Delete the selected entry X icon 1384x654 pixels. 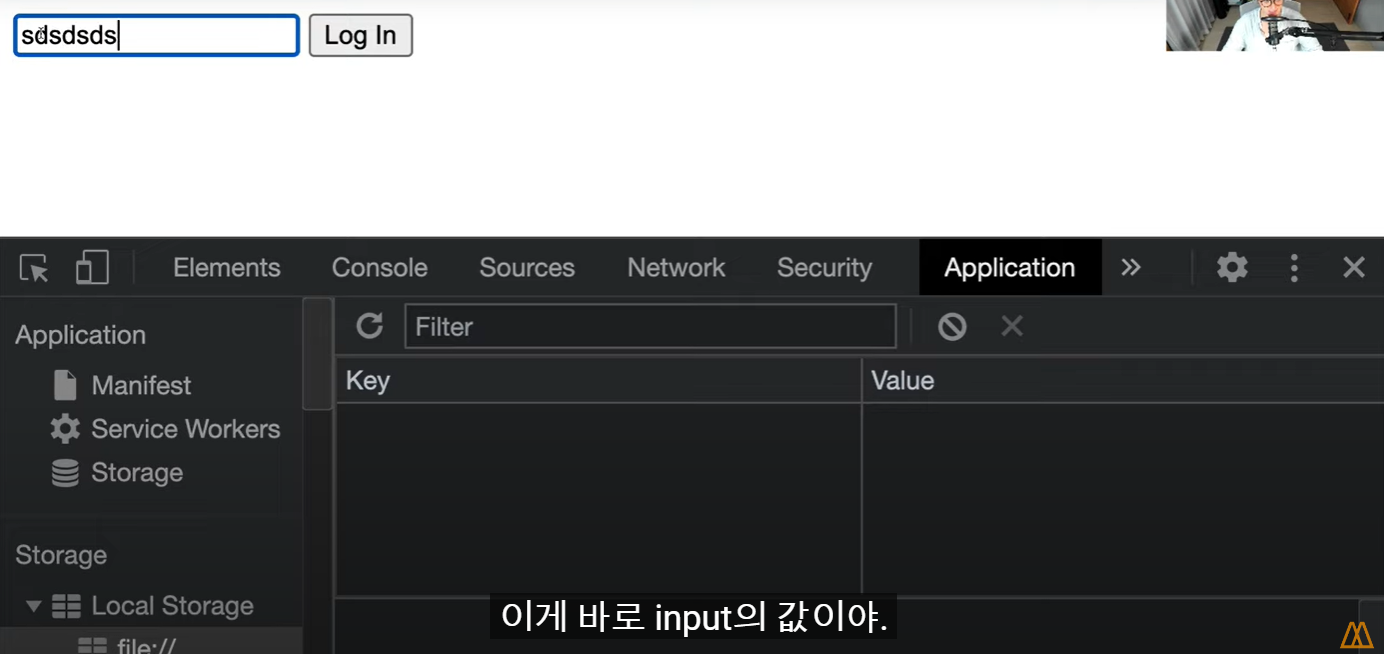pos(1012,326)
